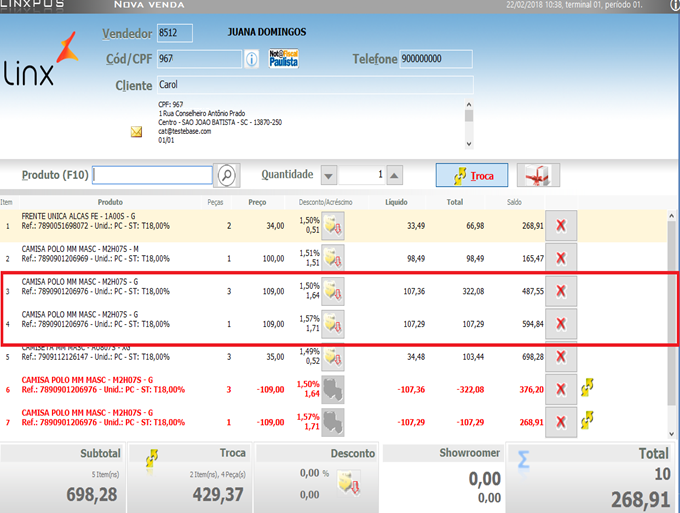This screenshot has height=513, width=680.
Task: Remove item 3 with red X
Action: 561,291
